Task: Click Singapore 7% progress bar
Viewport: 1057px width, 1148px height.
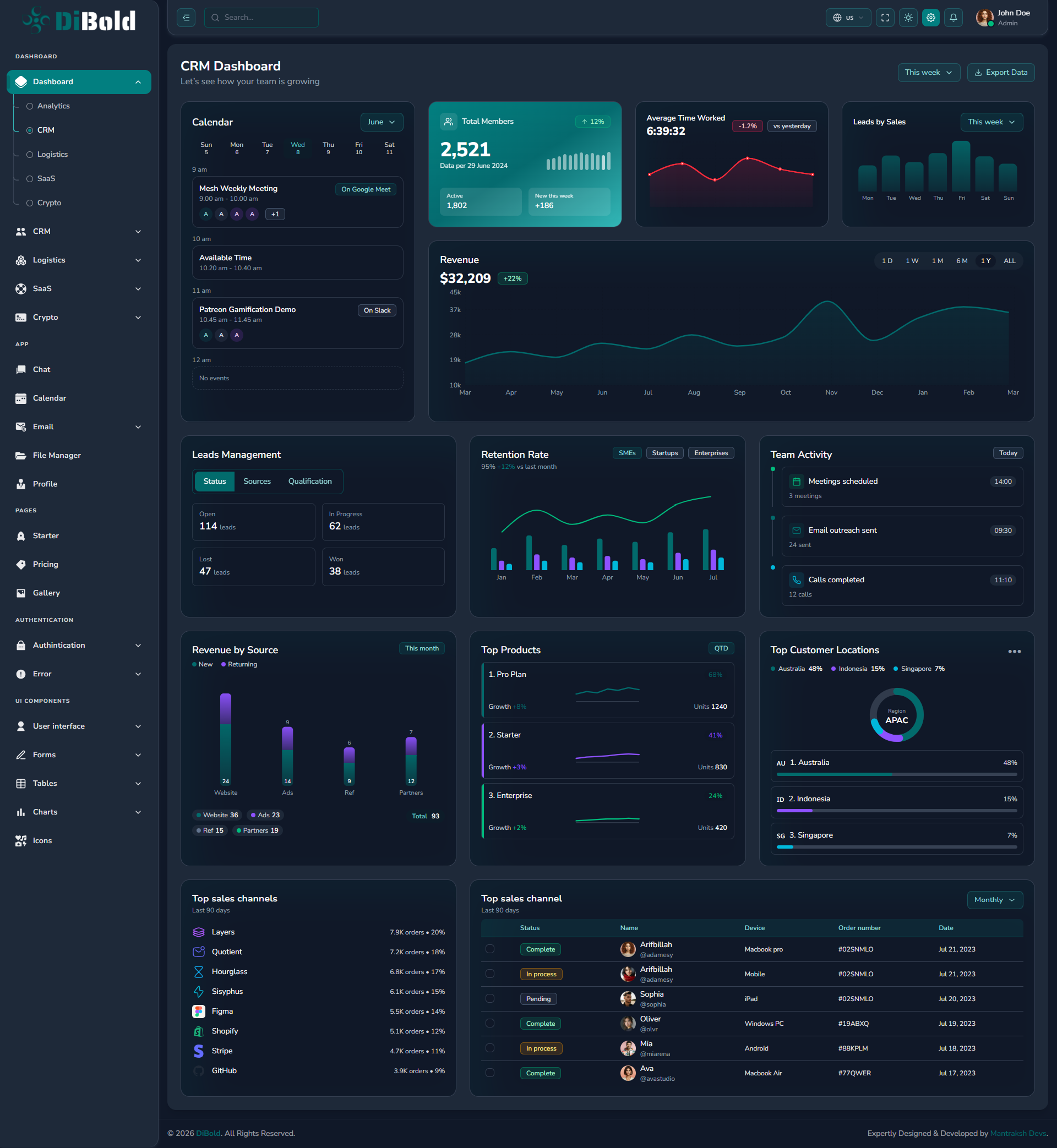Action: pos(896,847)
